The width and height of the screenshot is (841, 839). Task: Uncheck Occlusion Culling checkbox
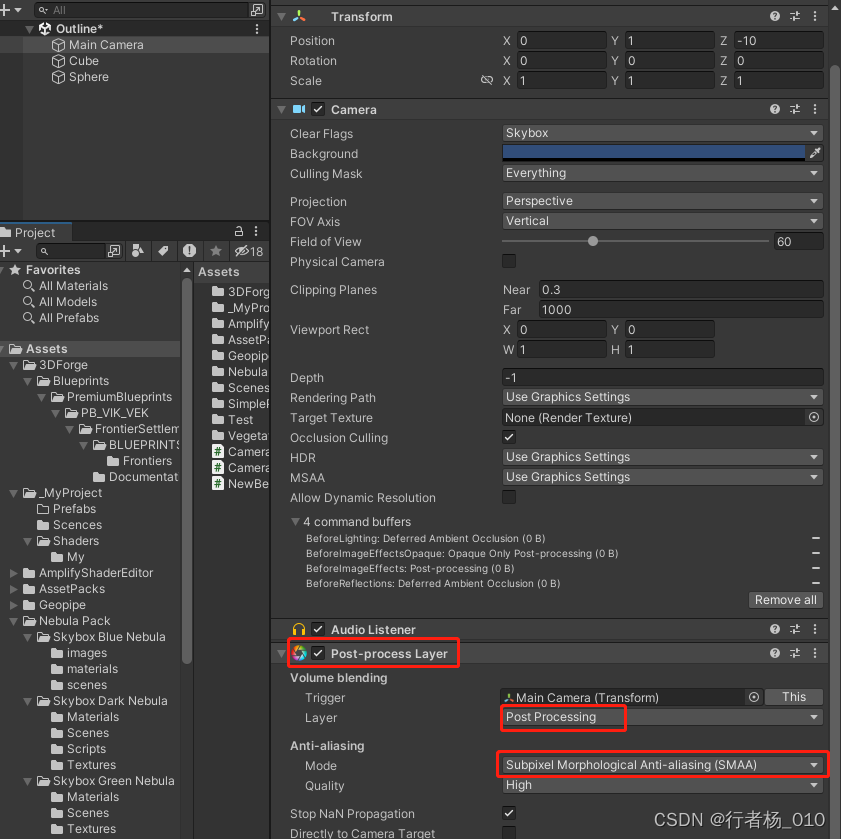pos(509,437)
